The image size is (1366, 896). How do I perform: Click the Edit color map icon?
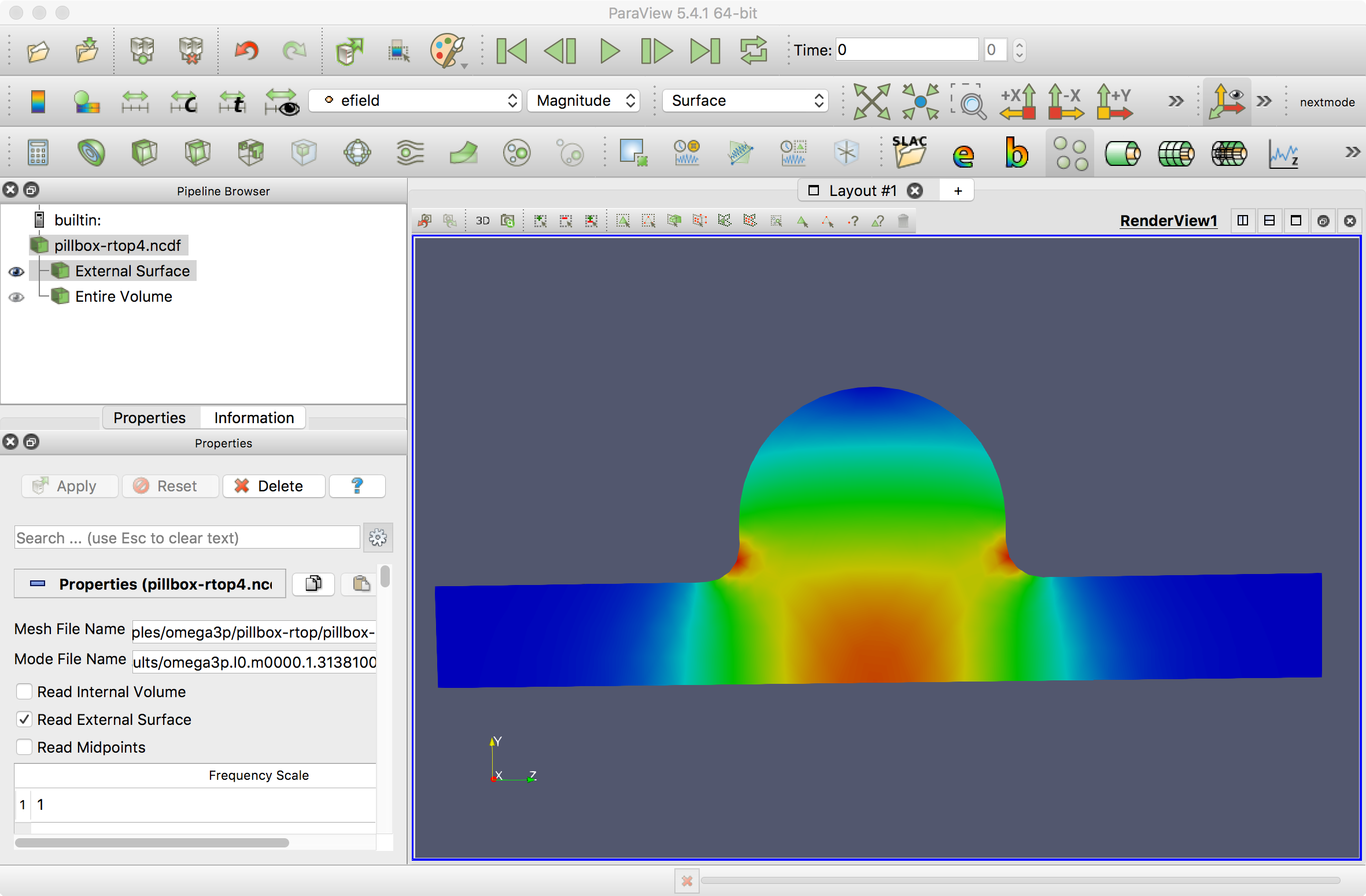click(x=86, y=102)
